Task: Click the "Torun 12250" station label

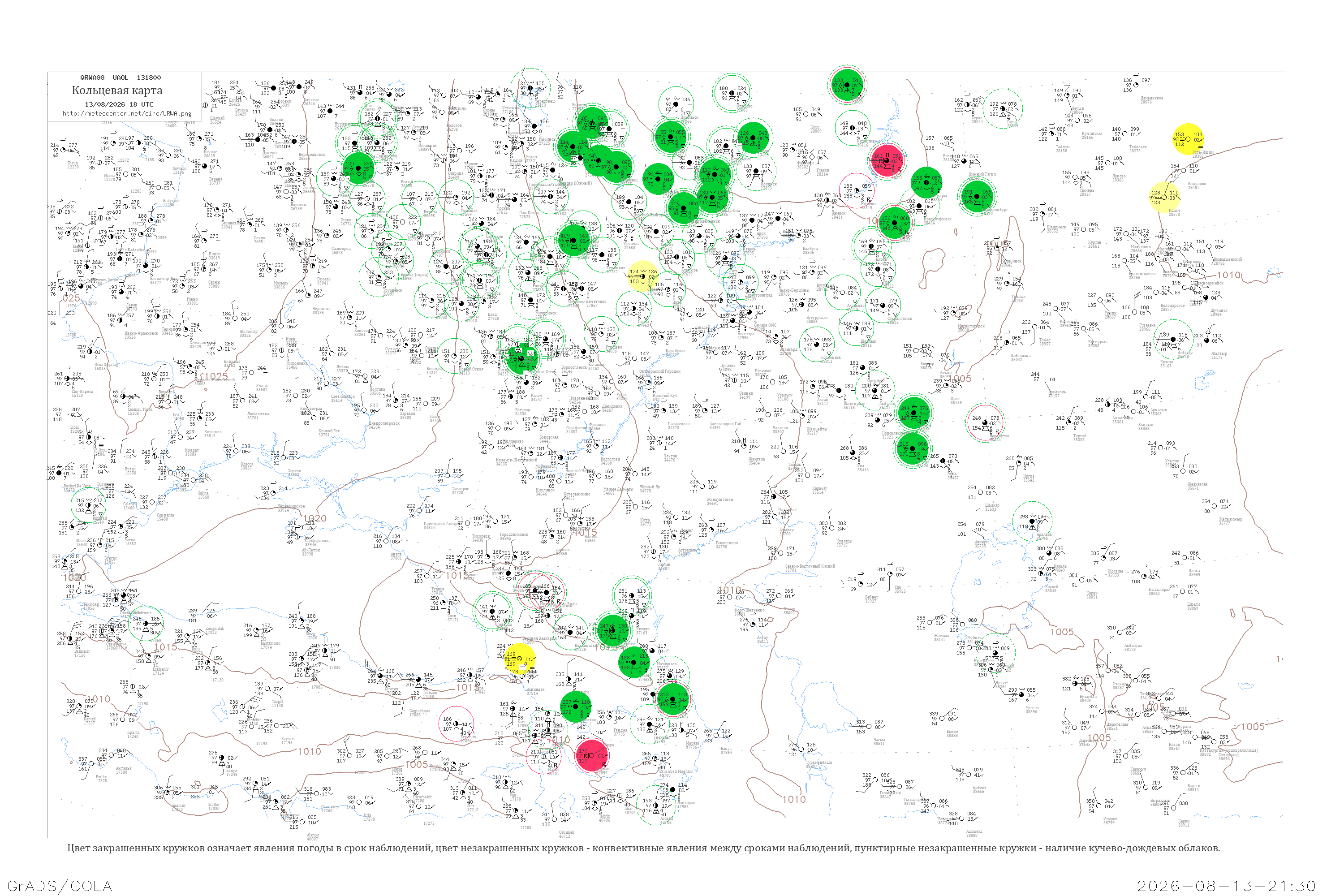Action: [73, 165]
